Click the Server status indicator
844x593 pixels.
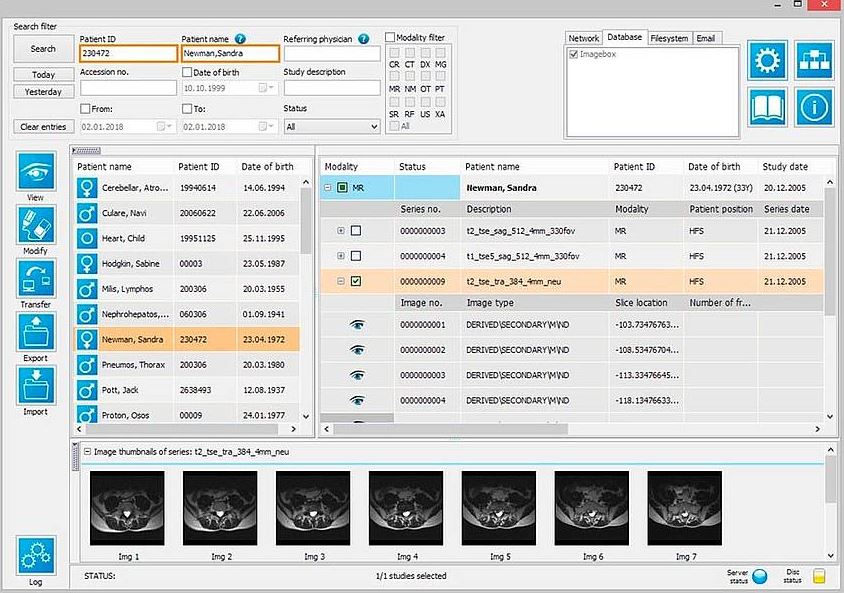(x=759, y=576)
